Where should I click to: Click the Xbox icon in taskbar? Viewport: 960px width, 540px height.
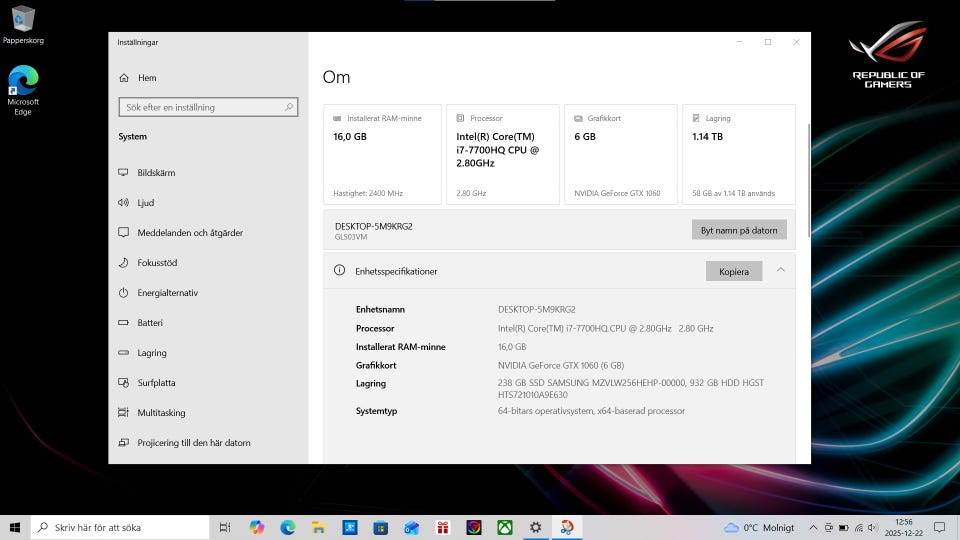pos(505,527)
